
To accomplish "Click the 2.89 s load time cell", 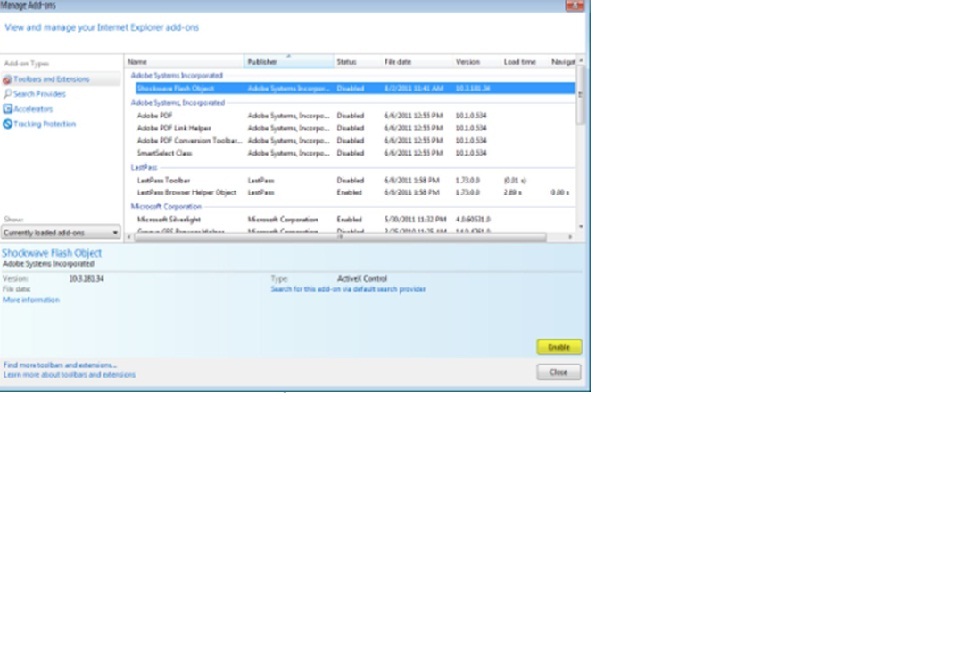I will [x=512, y=192].
